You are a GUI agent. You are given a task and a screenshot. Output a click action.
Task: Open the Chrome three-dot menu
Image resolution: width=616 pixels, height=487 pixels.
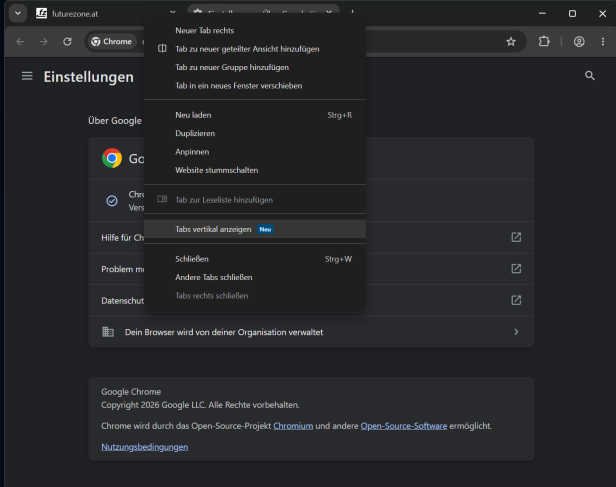[603, 42]
